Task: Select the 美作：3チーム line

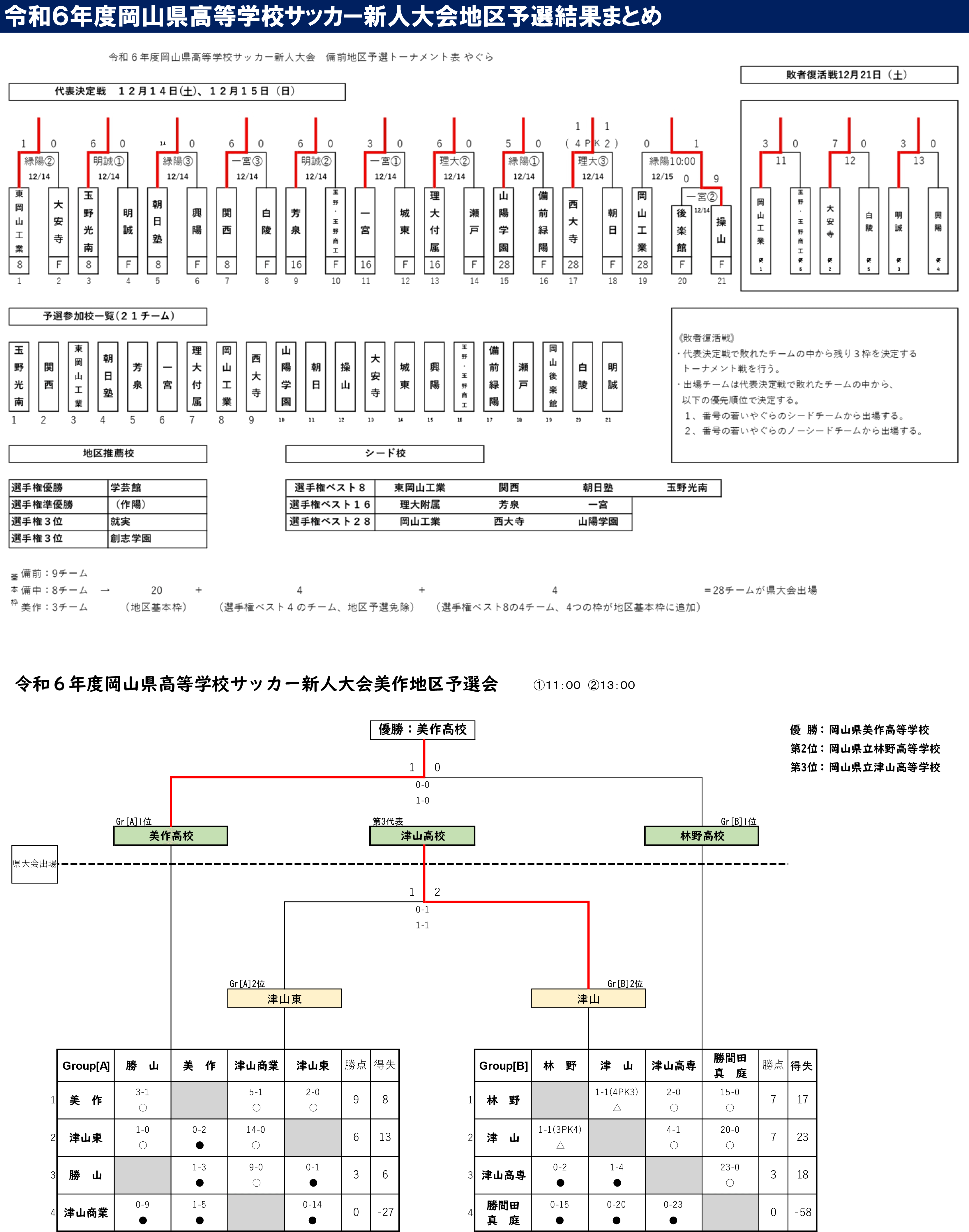Action: (54, 607)
